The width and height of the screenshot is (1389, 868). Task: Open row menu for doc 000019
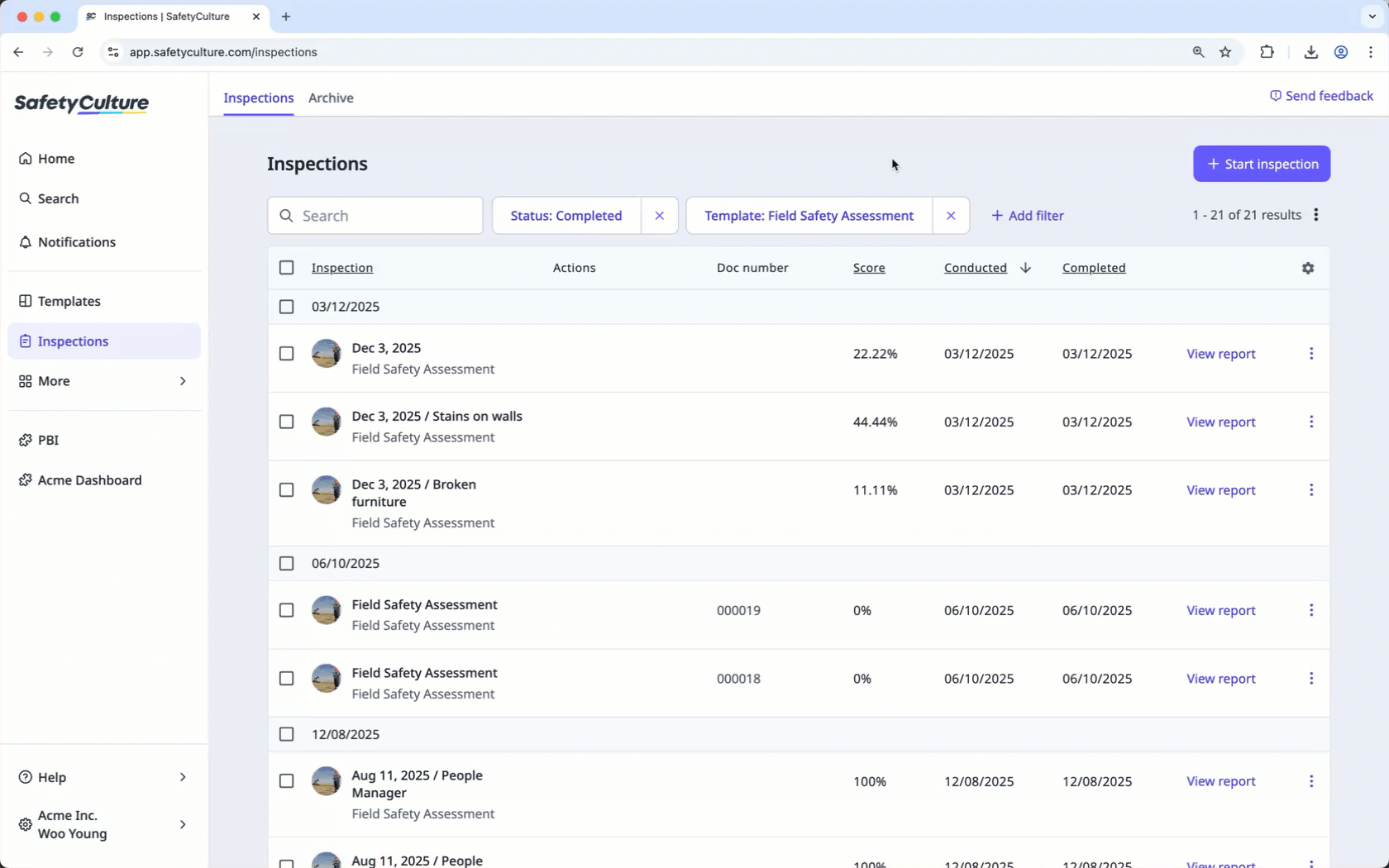click(x=1311, y=610)
